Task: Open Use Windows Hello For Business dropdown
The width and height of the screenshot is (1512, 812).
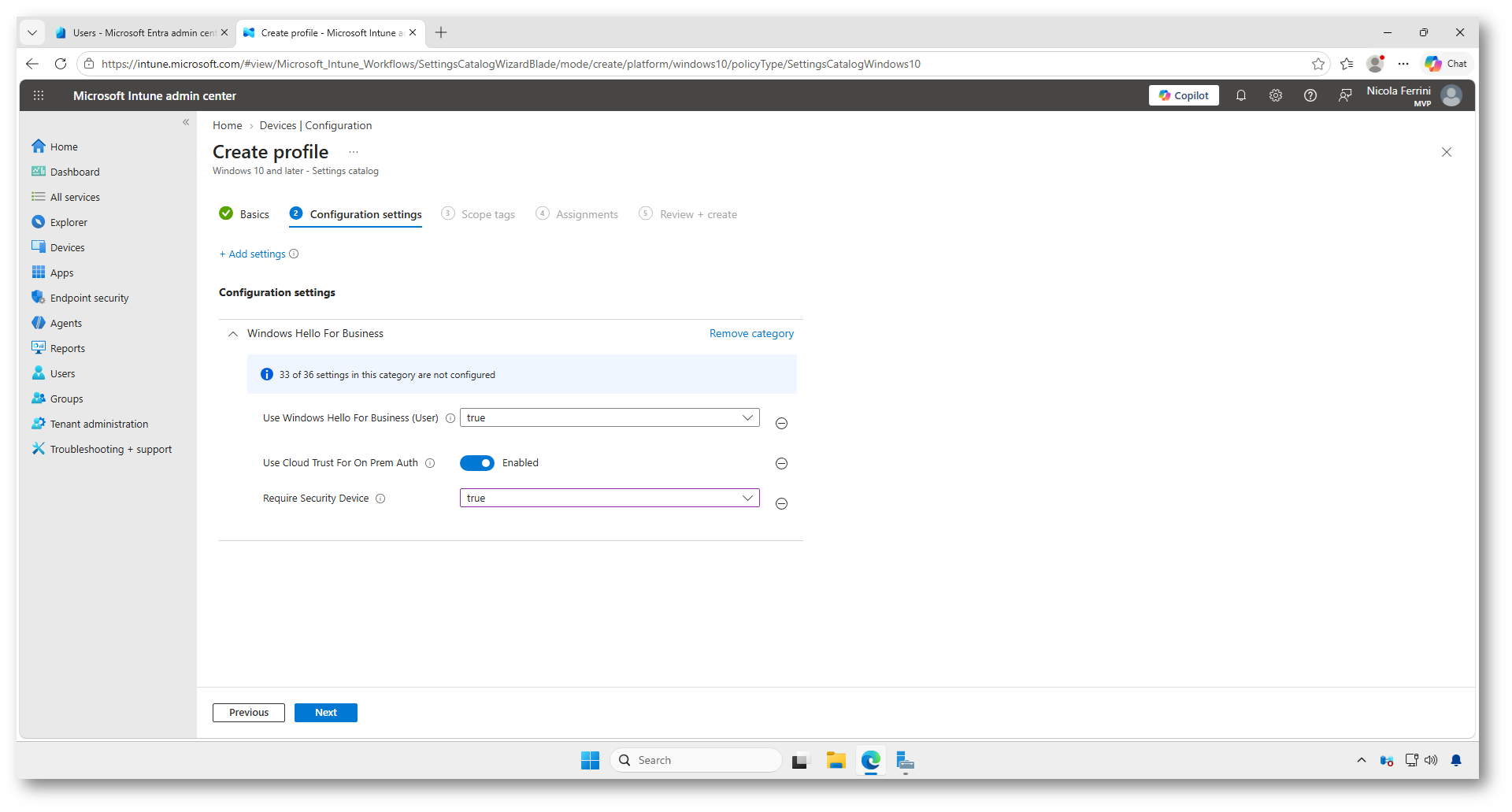Action: (610, 417)
